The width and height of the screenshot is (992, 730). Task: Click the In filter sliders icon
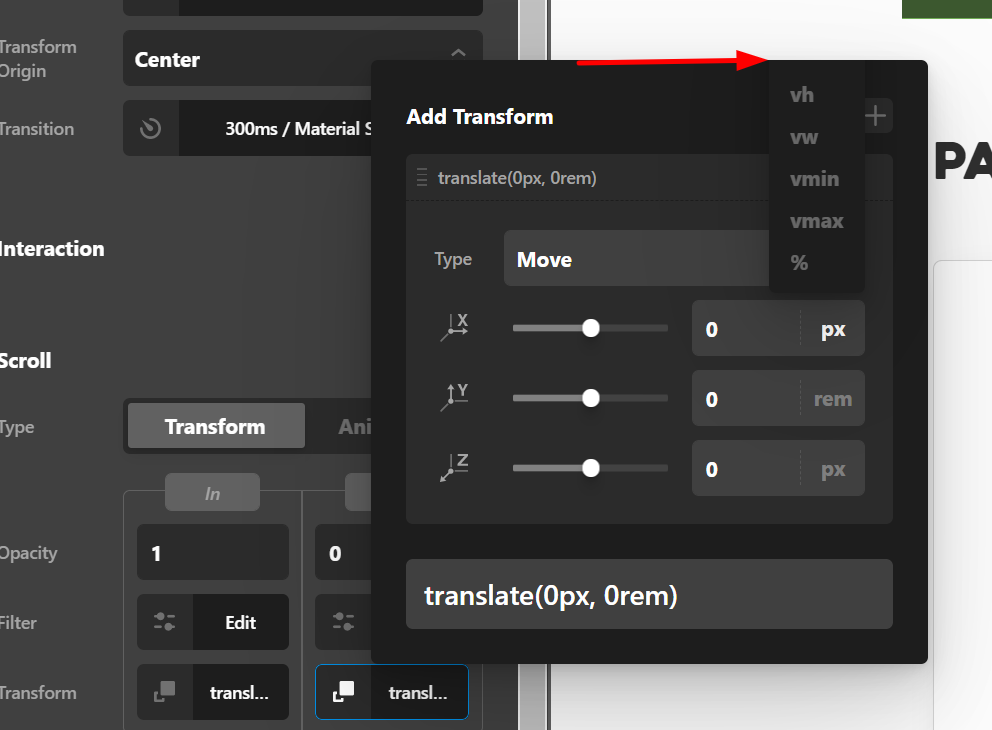pyautogui.click(x=164, y=622)
